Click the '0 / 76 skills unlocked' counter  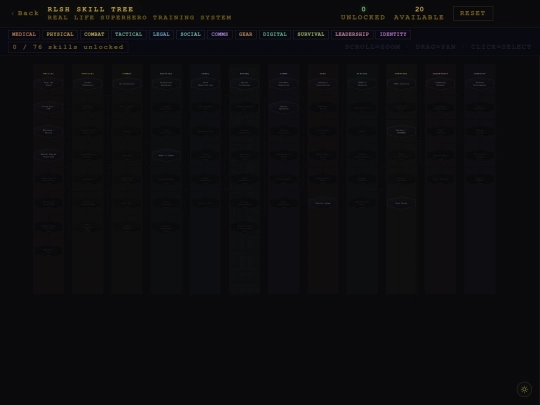68,47
